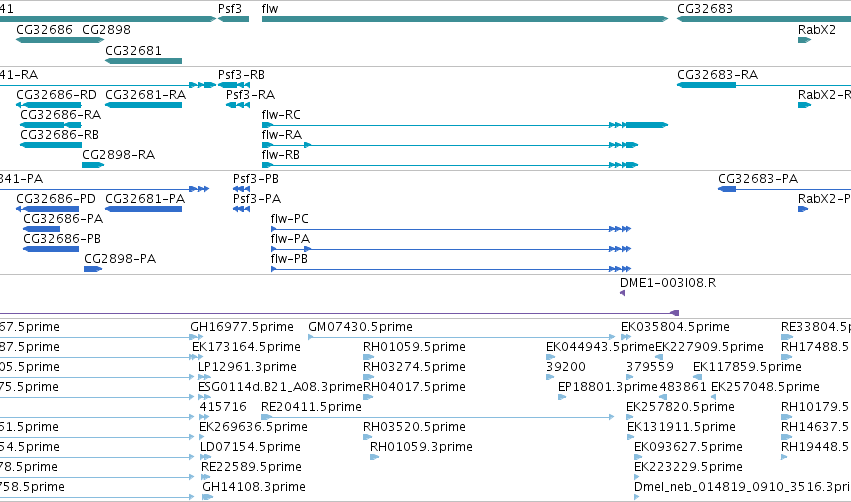Select the Dmel_neb_014819_0910_3516 EST label
The image size is (851, 502).
tap(742, 488)
